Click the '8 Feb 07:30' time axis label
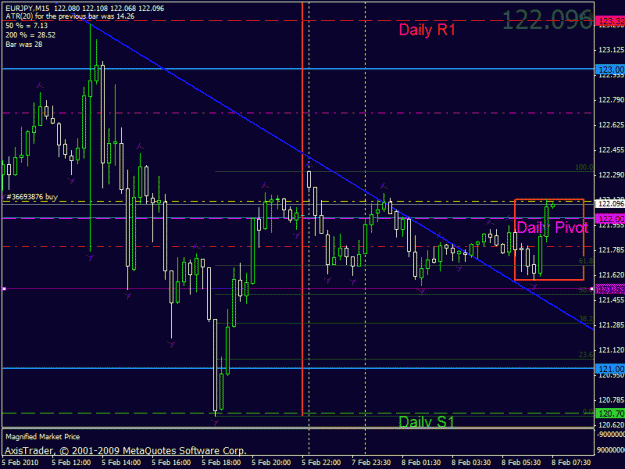This screenshot has width=625, height=469. click(x=571, y=463)
